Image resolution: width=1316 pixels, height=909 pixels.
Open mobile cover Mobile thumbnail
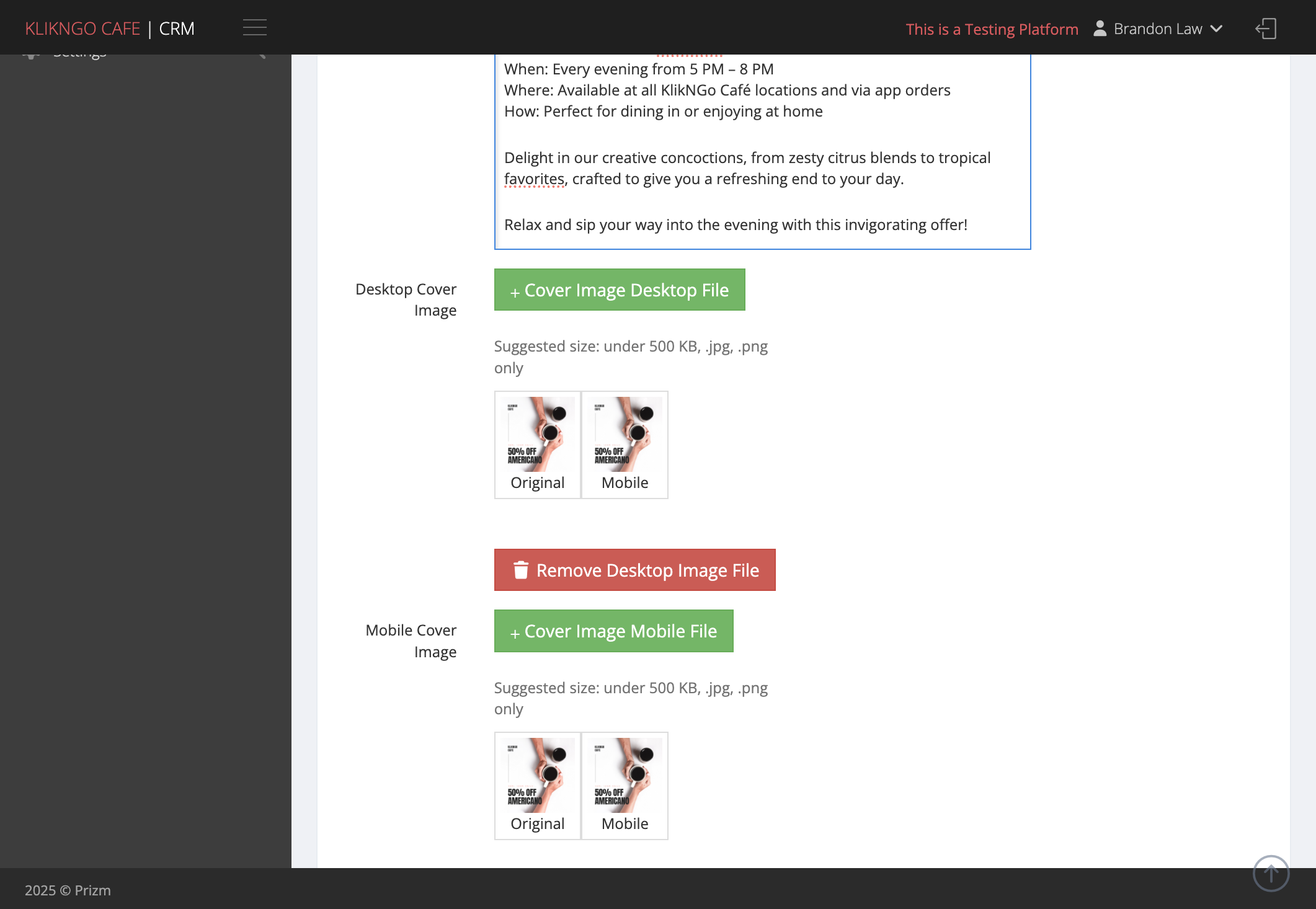pyautogui.click(x=625, y=786)
